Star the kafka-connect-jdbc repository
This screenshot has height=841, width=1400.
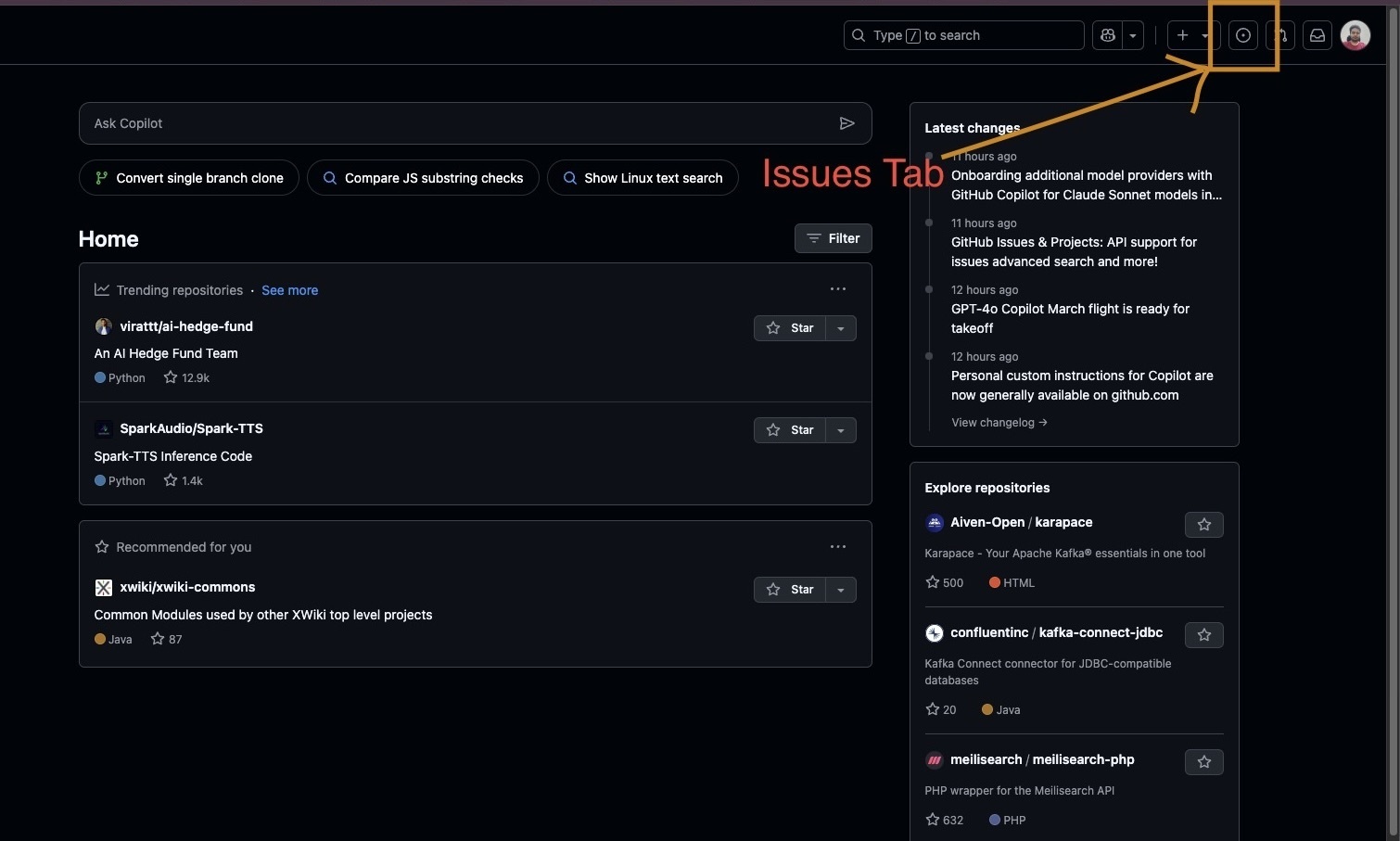click(x=1204, y=635)
